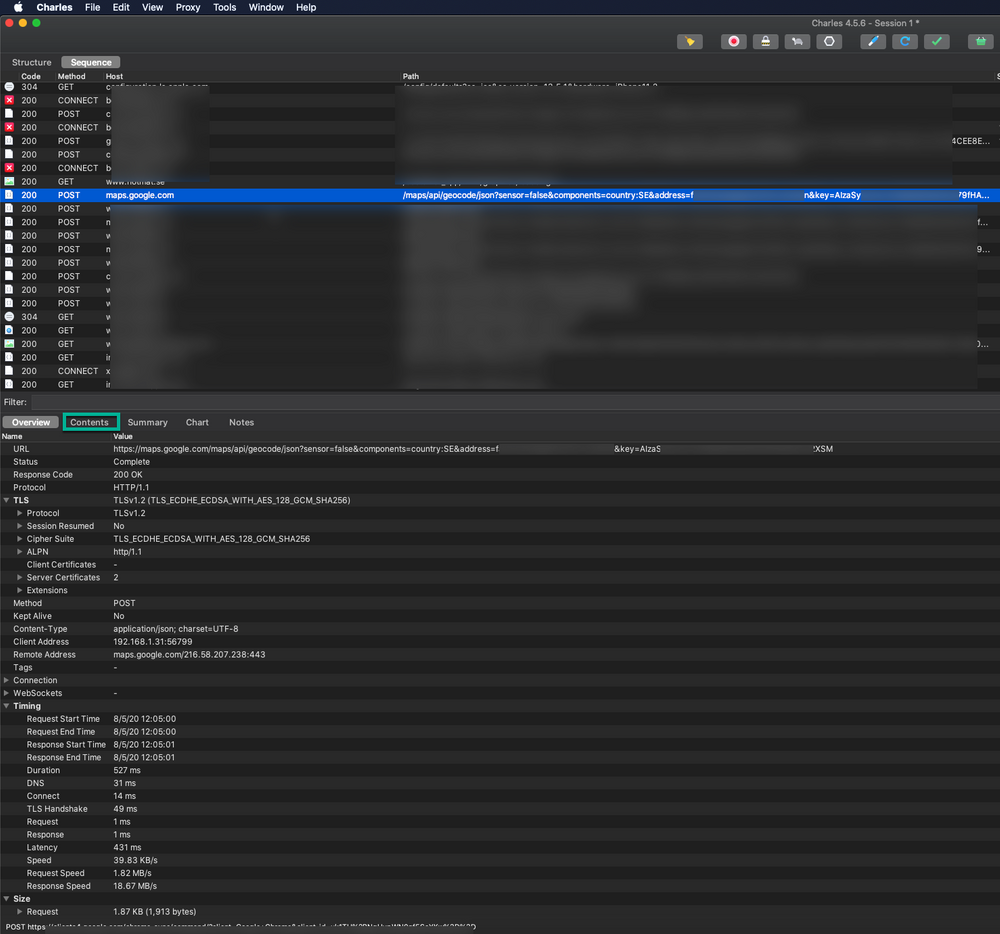
Task: Switch to Sequence view
Action: click(x=90, y=61)
